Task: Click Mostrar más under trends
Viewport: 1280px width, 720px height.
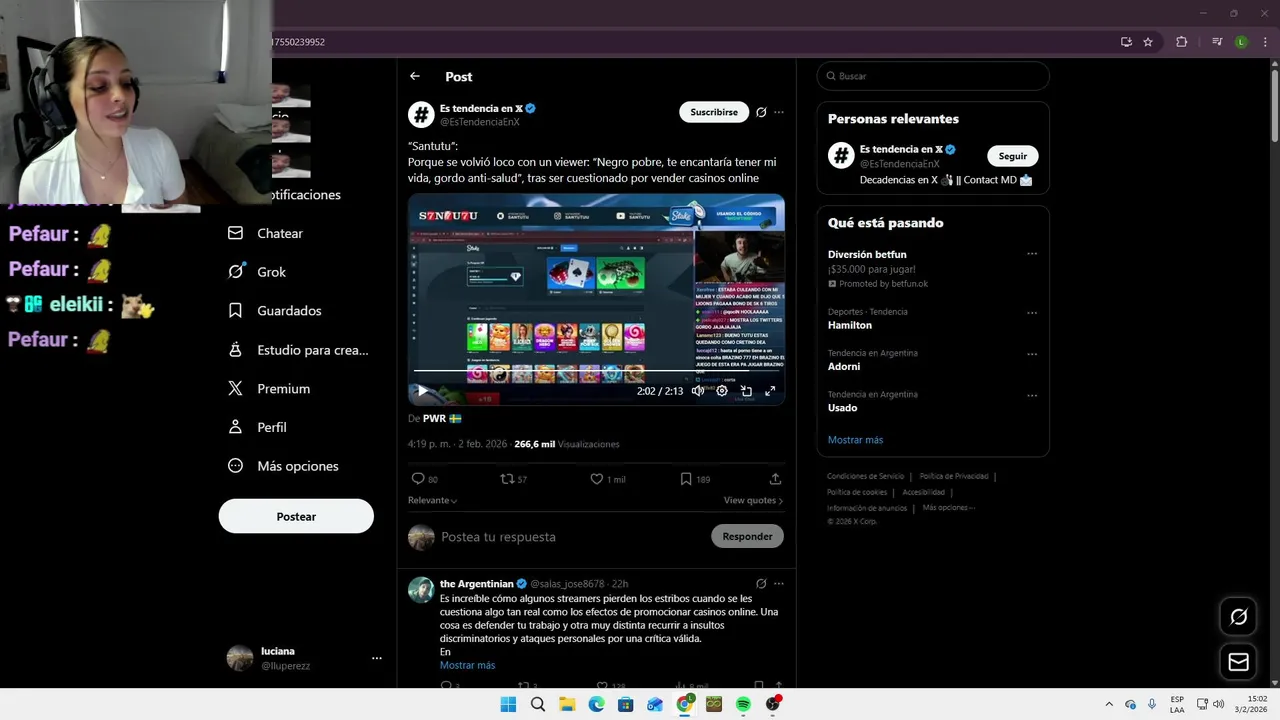Action: (855, 440)
